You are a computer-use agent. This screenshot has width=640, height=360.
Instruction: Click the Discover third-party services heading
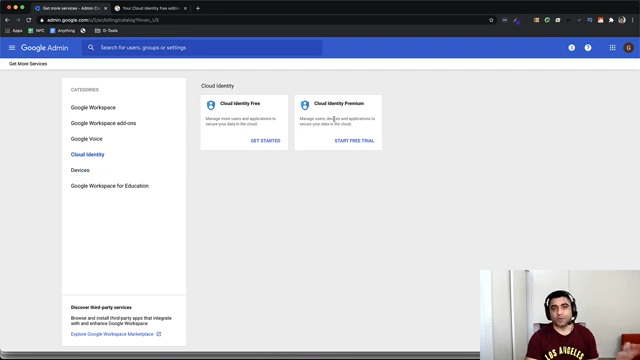[101, 307]
